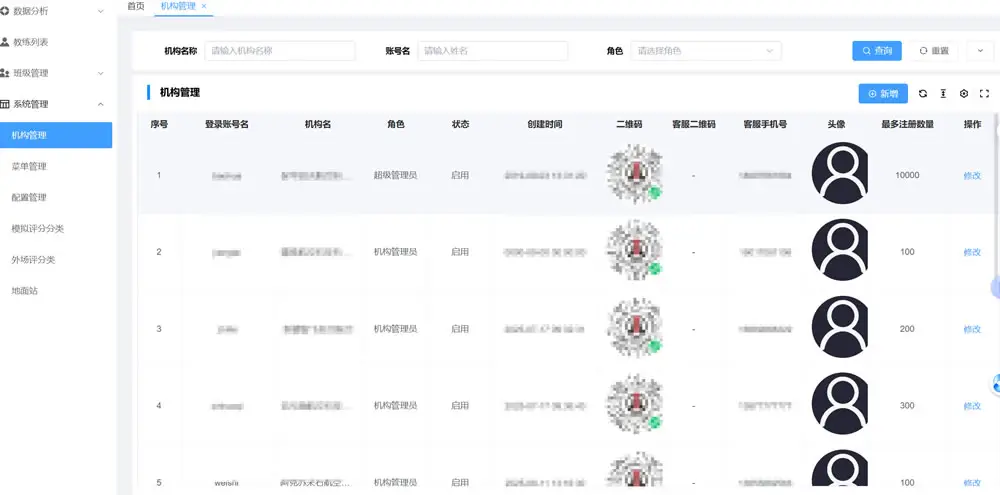View the avatar image in row 3
Image resolution: width=1000 pixels, height=495 pixels.
[841, 327]
